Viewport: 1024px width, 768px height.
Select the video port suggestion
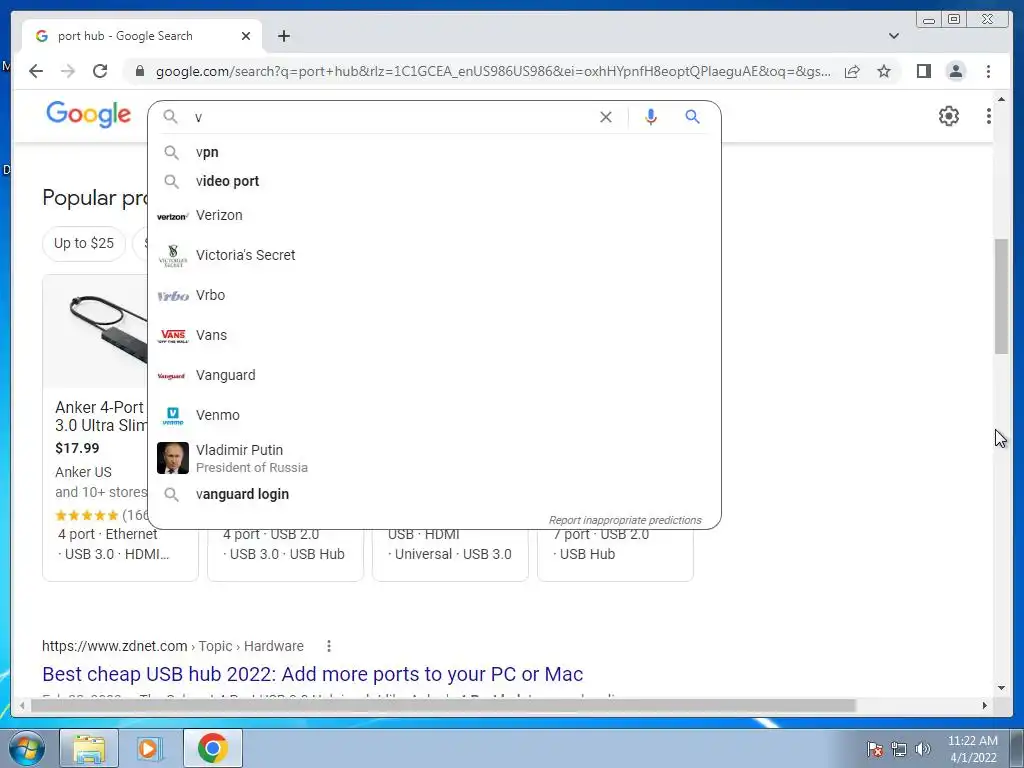pyautogui.click(x=434, y=181)
